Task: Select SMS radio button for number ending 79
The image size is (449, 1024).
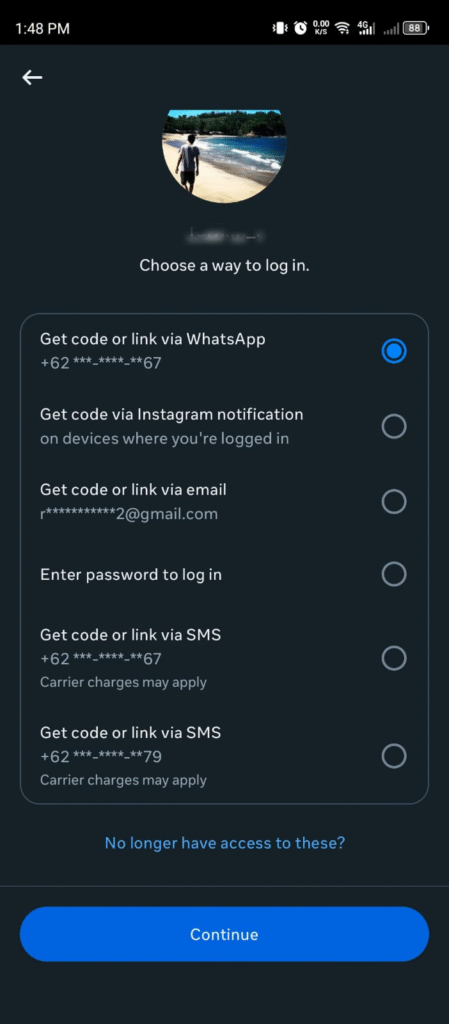Action: (x=394, y=756)
